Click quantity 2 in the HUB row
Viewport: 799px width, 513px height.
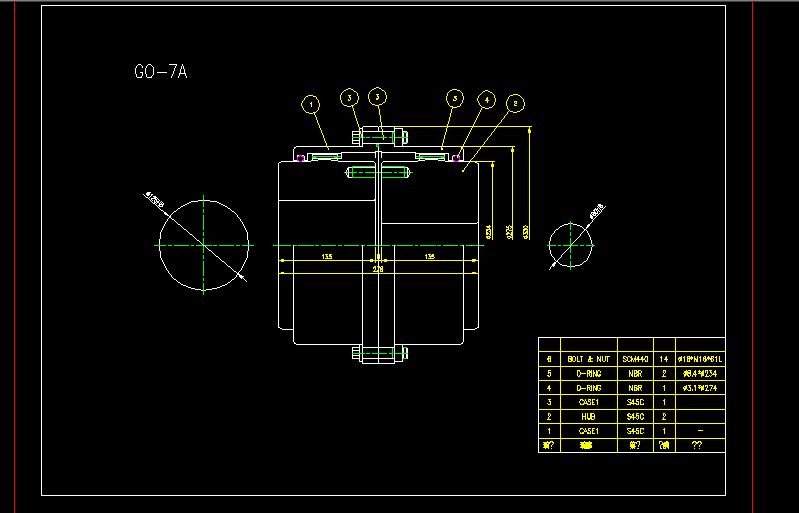pyautogui.click(x=664, y=416)
